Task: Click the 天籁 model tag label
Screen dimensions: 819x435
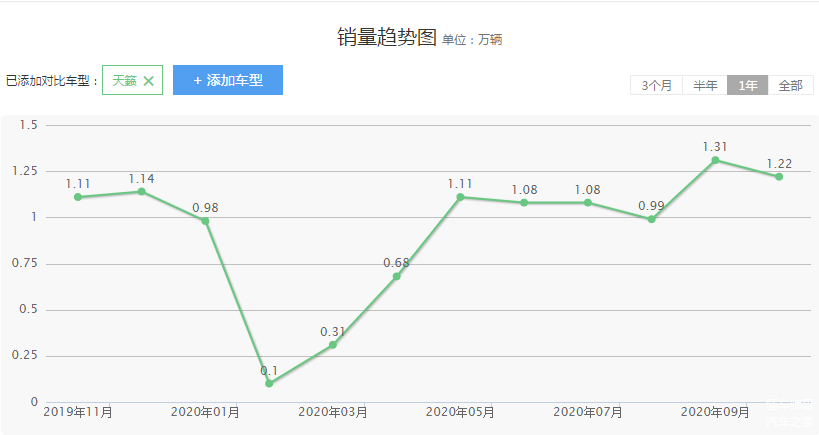Action: coord(124,81)
